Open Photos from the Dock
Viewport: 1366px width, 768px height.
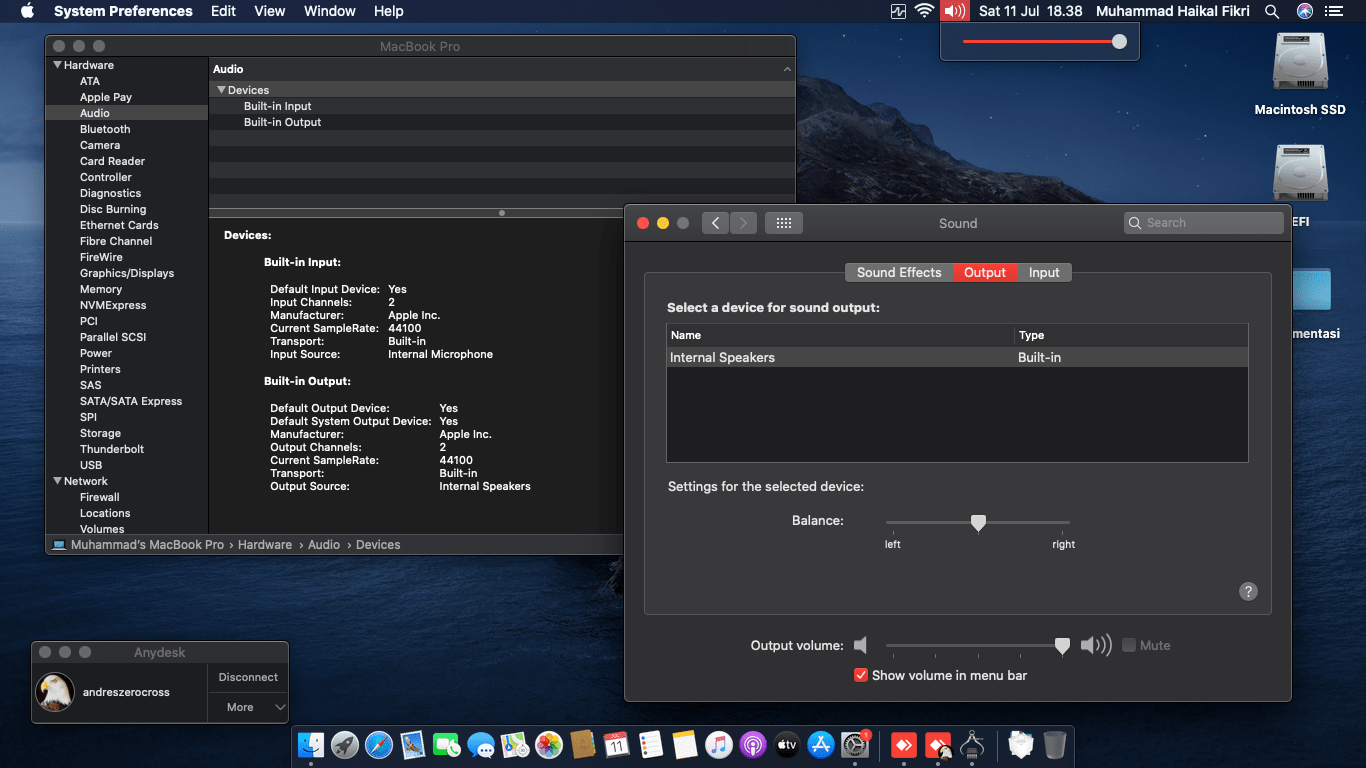pos(549,745)
